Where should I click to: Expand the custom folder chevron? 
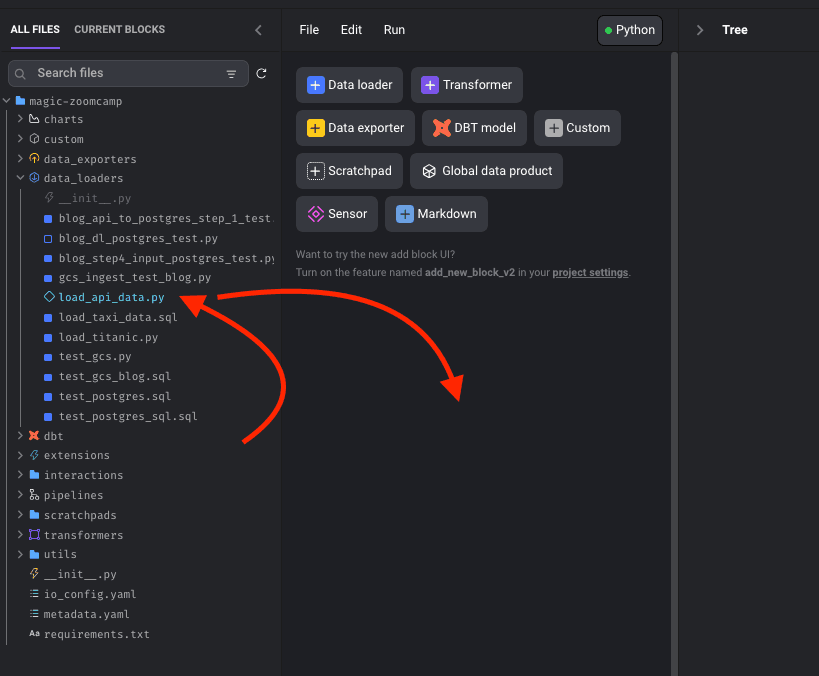tap(20, 139)
